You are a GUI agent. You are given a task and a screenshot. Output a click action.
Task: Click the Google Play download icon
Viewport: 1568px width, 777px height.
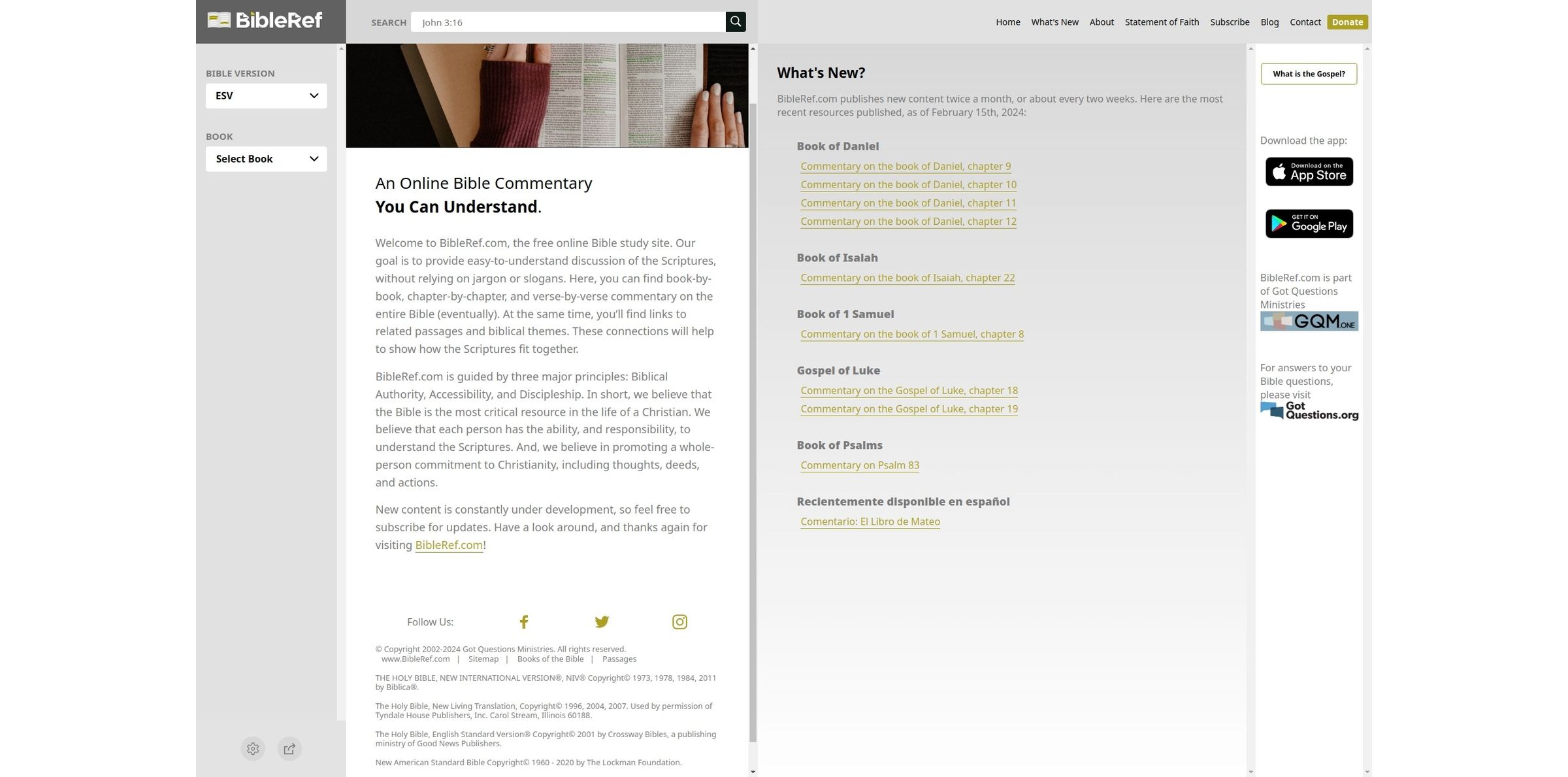[1309, 223]
